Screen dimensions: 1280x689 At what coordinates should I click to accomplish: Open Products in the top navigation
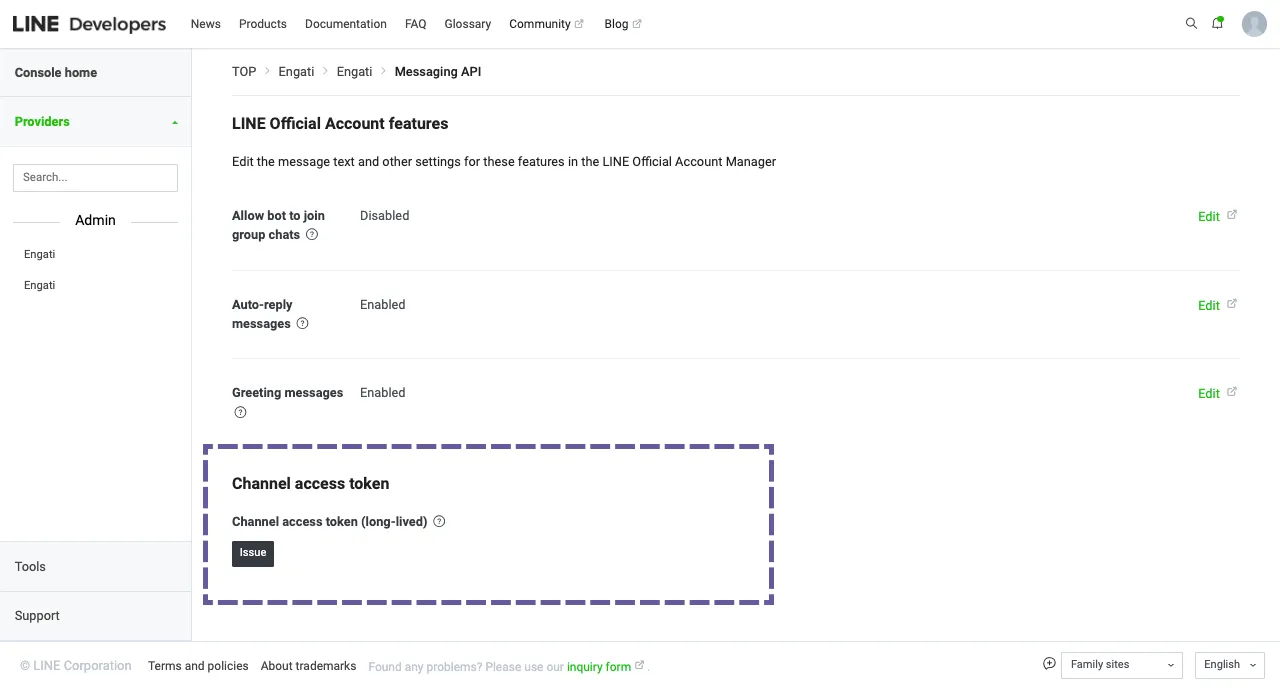click(263, 24)
